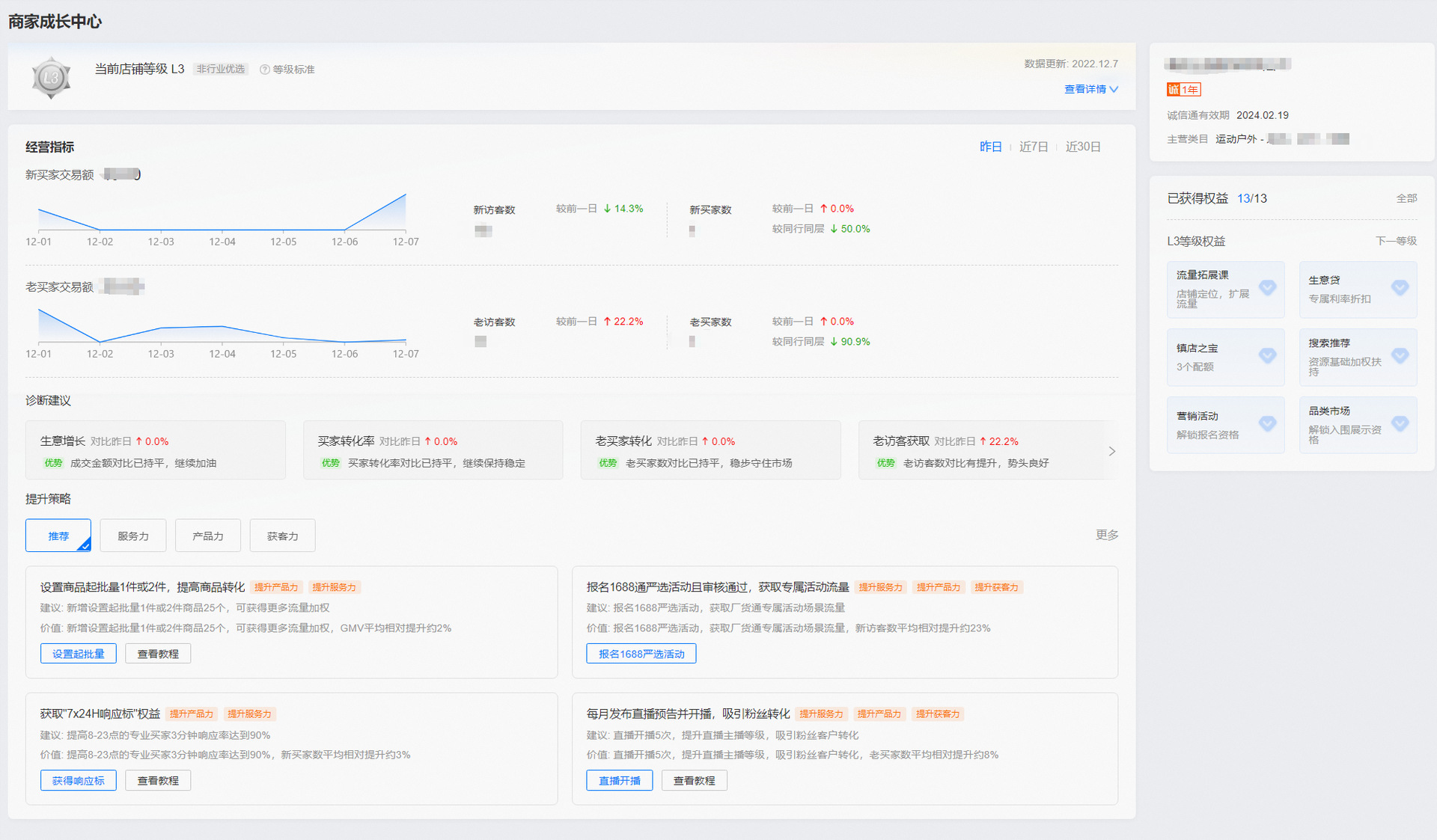1437x840 pixels.
Task: Click the diamond icon on 搜索推荐
Action: tap(1400, 355)
